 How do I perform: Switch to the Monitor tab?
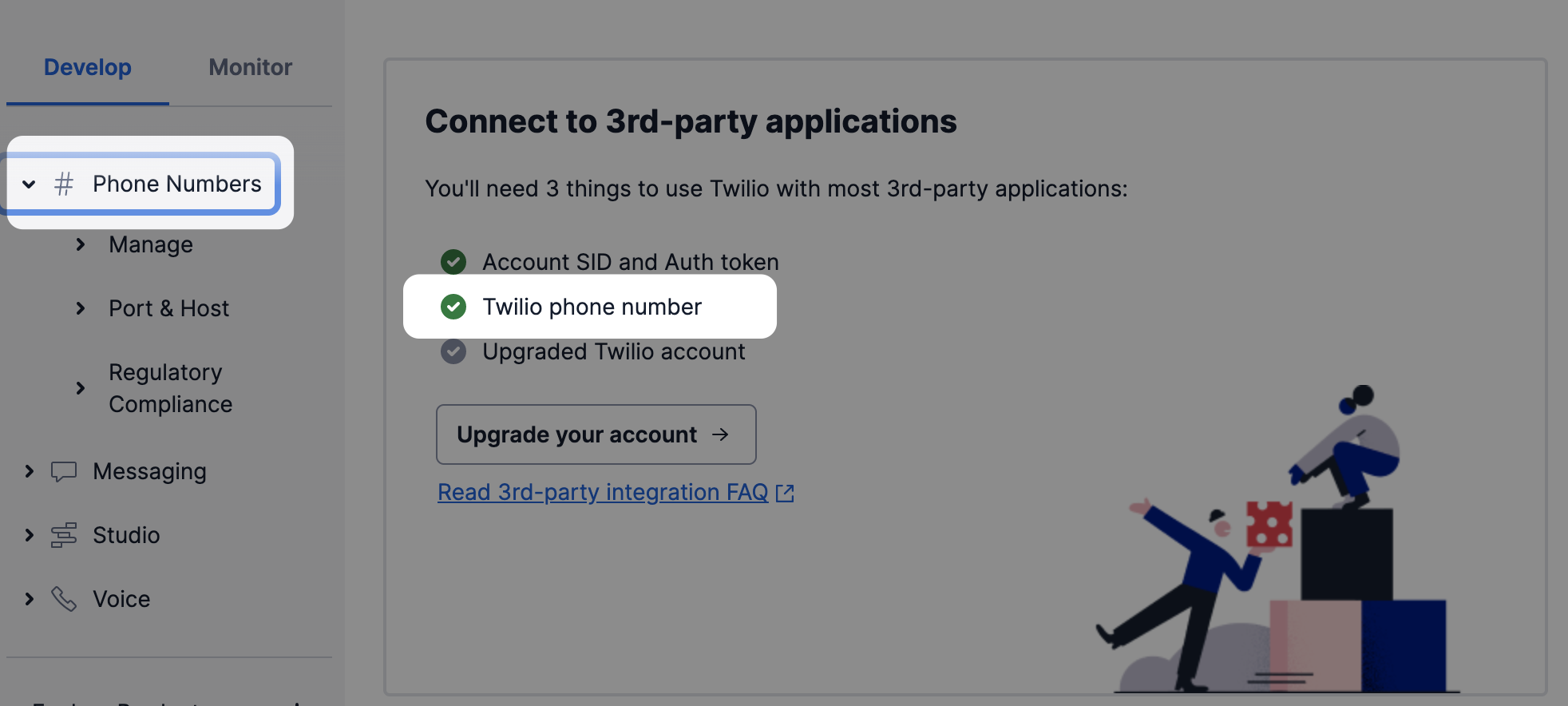click(250, 67)
